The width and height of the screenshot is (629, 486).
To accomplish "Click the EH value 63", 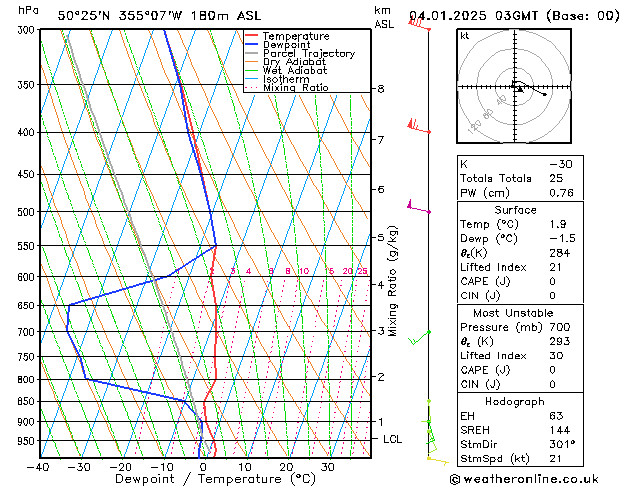I will [556, 416].
